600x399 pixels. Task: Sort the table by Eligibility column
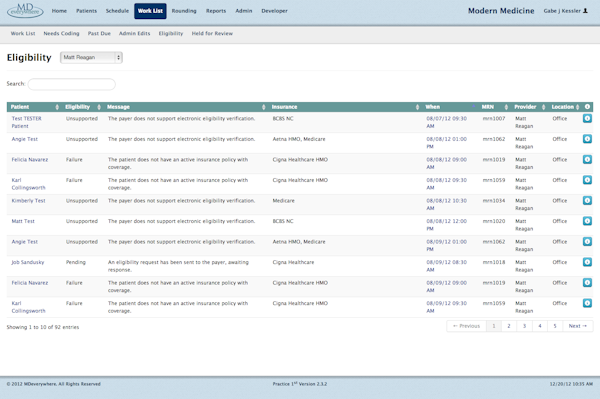[83, 107]
